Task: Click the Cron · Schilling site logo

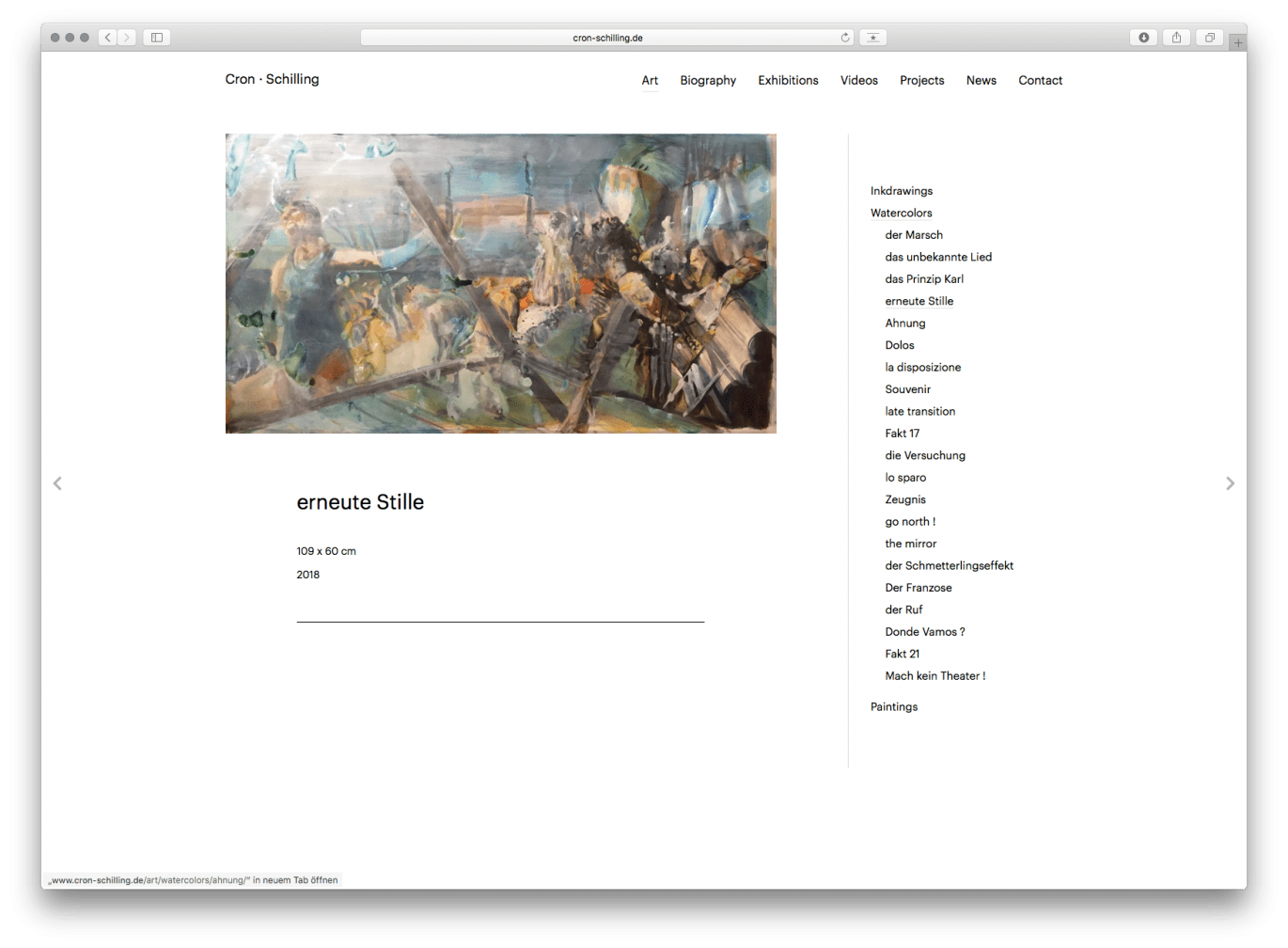Action: coord(272,79)
